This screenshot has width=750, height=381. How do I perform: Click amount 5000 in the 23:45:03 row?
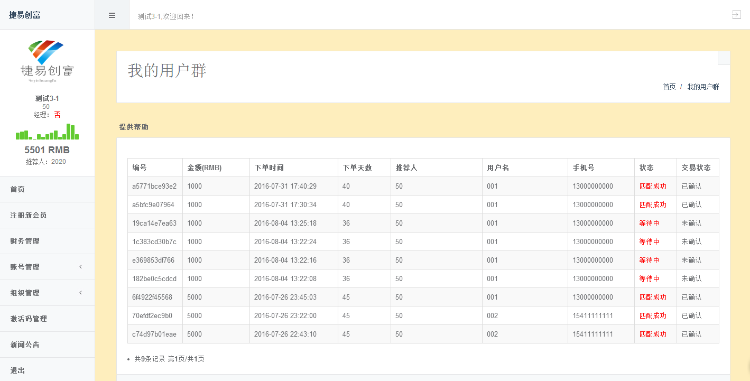(x=195, y=297)
